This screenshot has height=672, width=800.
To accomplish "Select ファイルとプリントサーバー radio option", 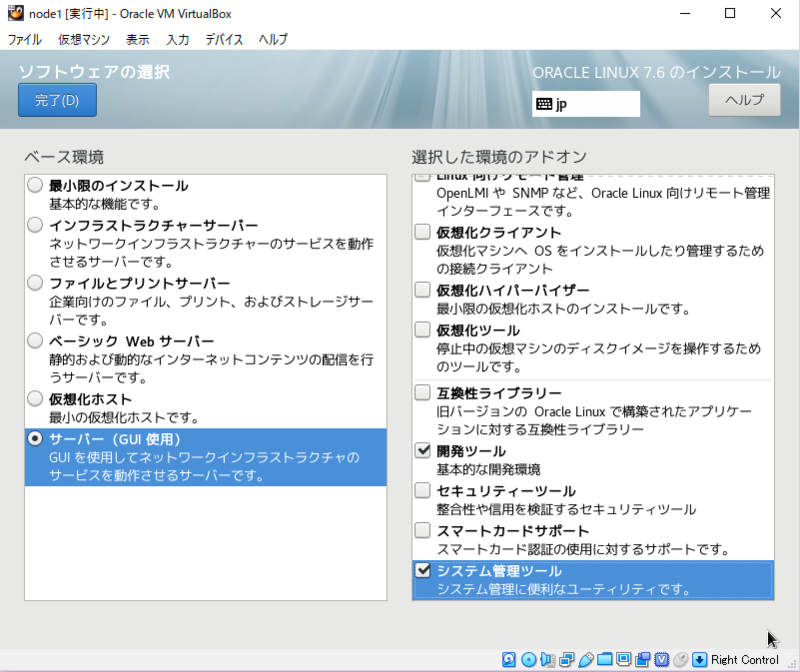I will click(35, 282).
